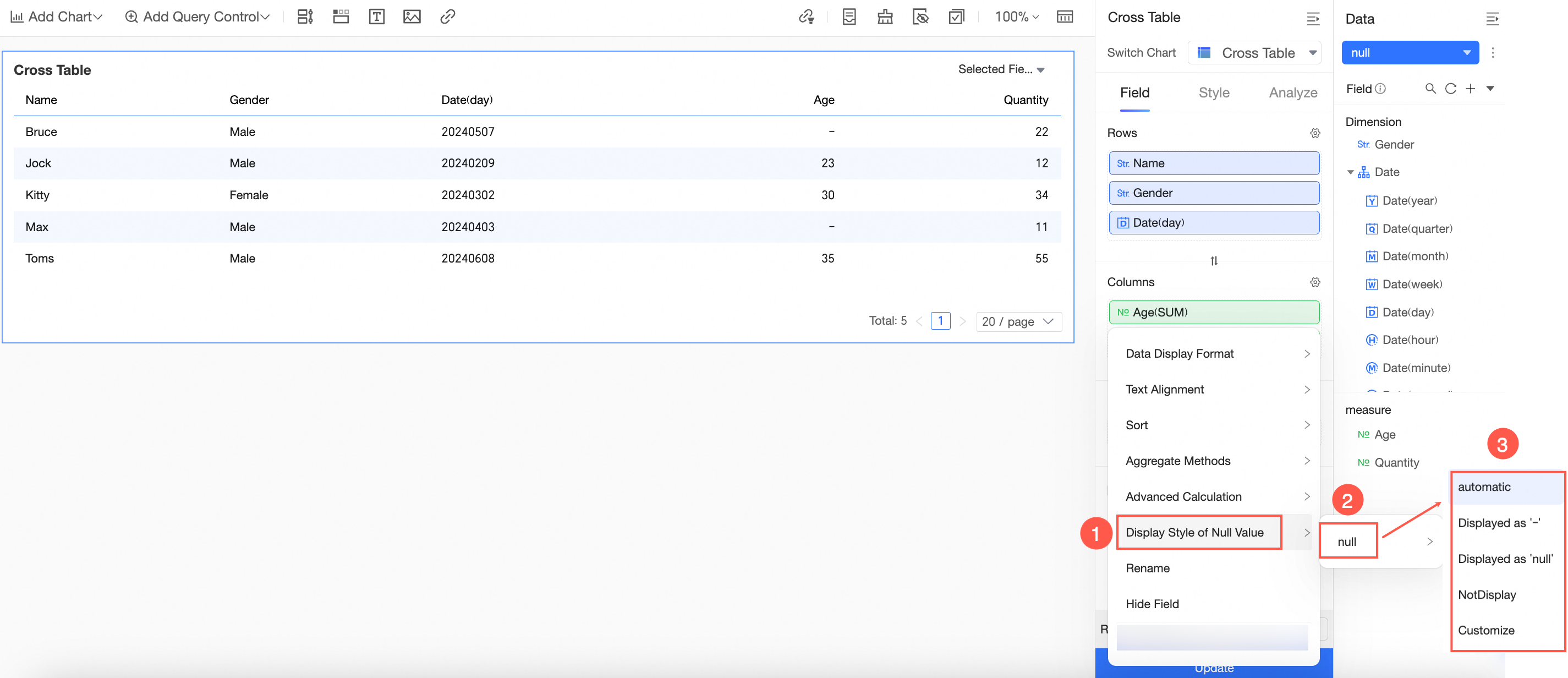This screenshot has height=678, width=1568.
Task: Switch to the Analyze tab
Action: point(1292,92)
